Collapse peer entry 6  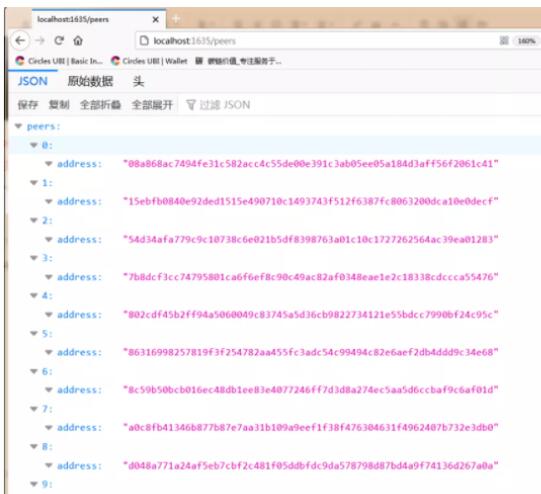[34, 372]
